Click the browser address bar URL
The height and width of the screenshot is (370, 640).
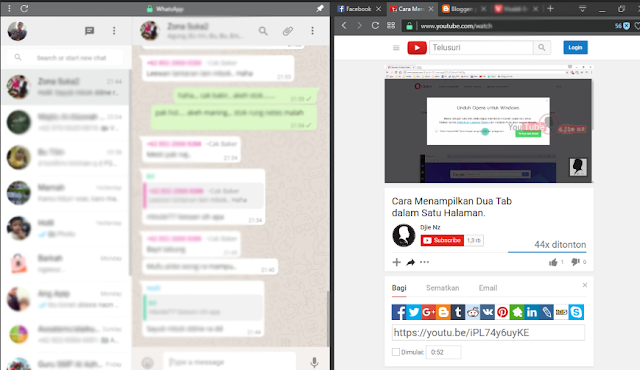(456, 26)
